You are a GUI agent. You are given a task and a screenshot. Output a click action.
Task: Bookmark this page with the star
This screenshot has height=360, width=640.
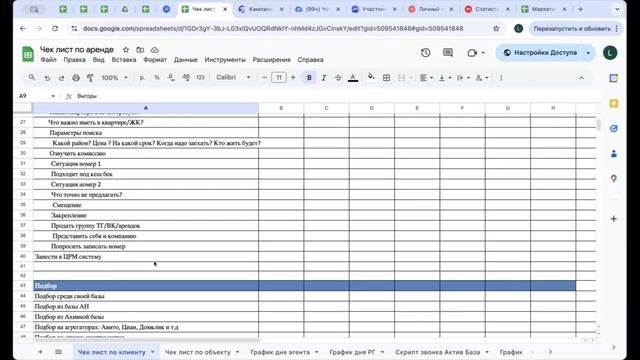[496, 28]
